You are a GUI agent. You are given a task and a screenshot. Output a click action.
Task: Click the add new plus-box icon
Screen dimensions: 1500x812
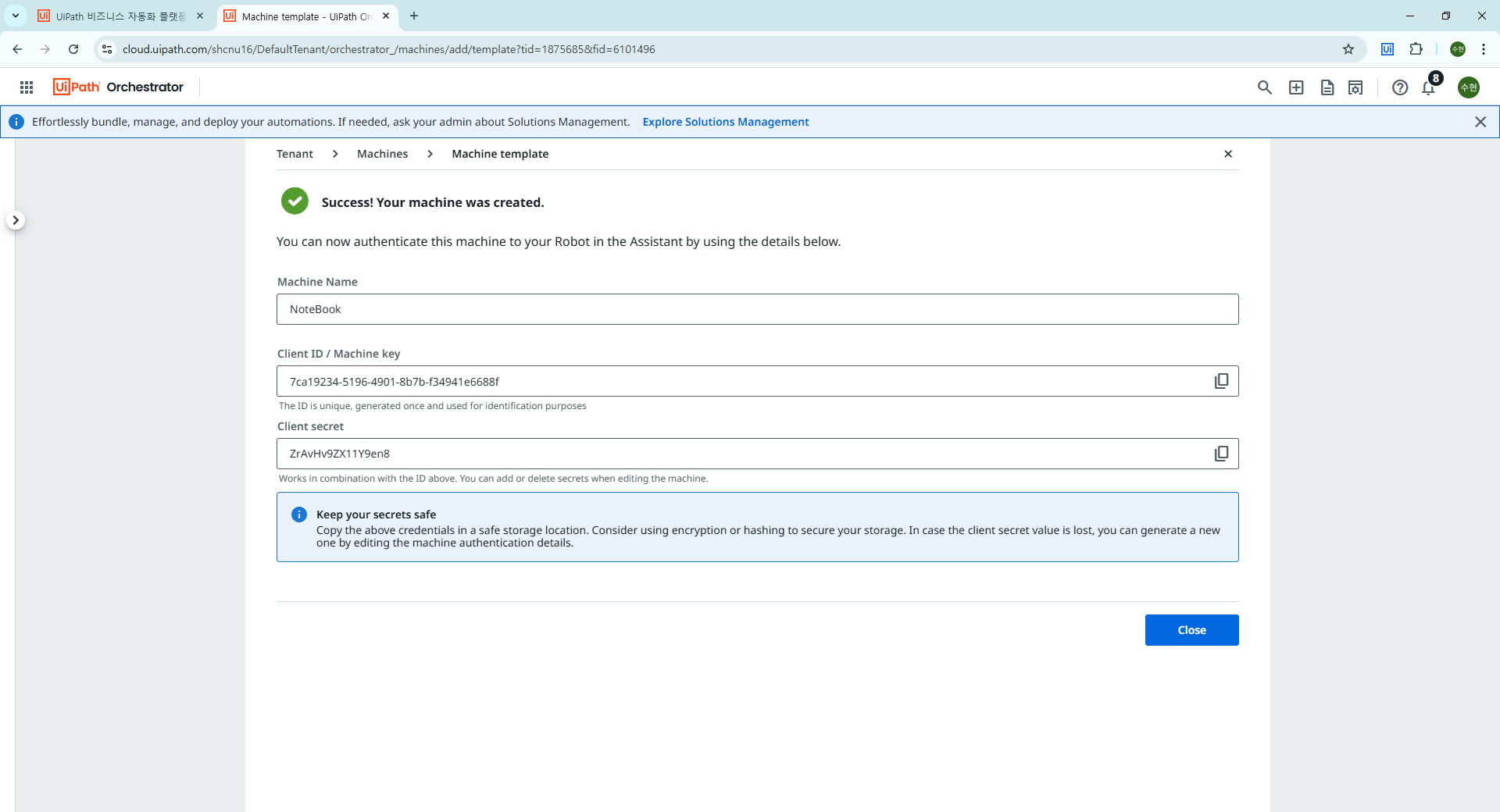[1296, 87]
